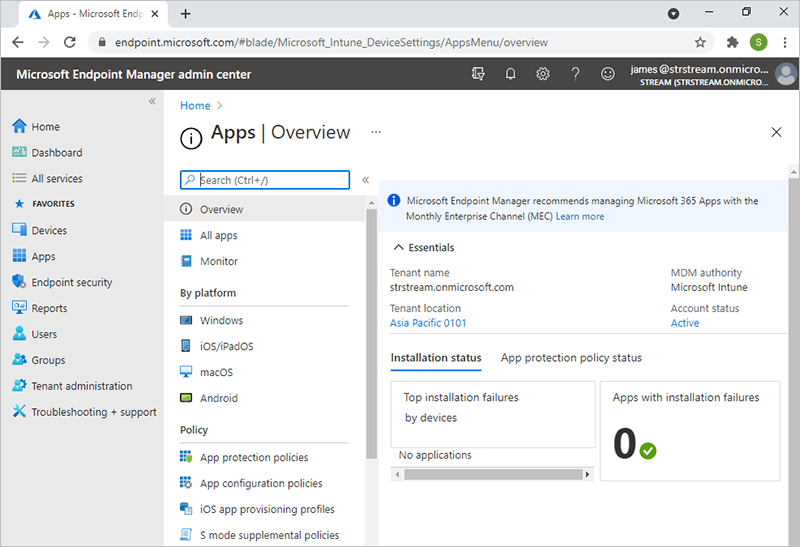Image resolution: width=800 pixels, height=547 pixels.
Task: Open the directory and subscription filter icon
Action: point(478,74)
